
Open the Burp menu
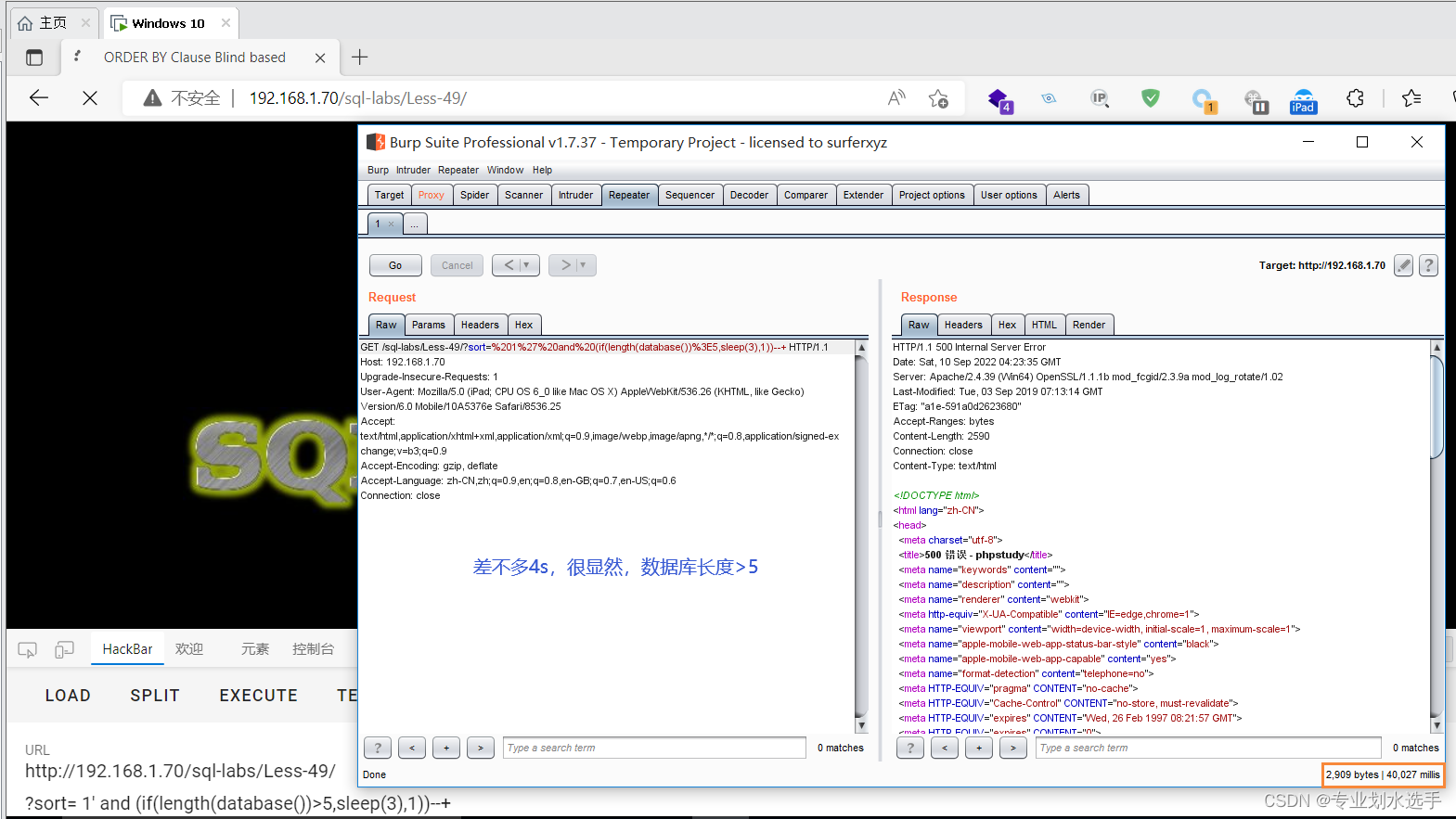378,170
